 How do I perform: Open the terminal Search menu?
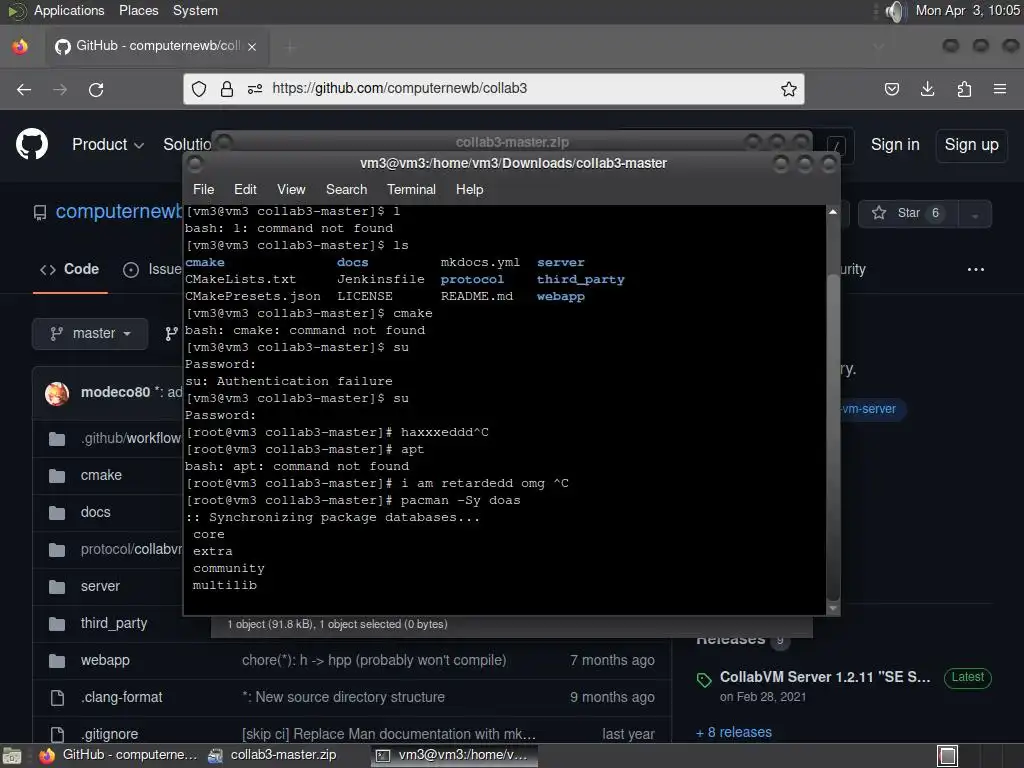click(346, 189)
